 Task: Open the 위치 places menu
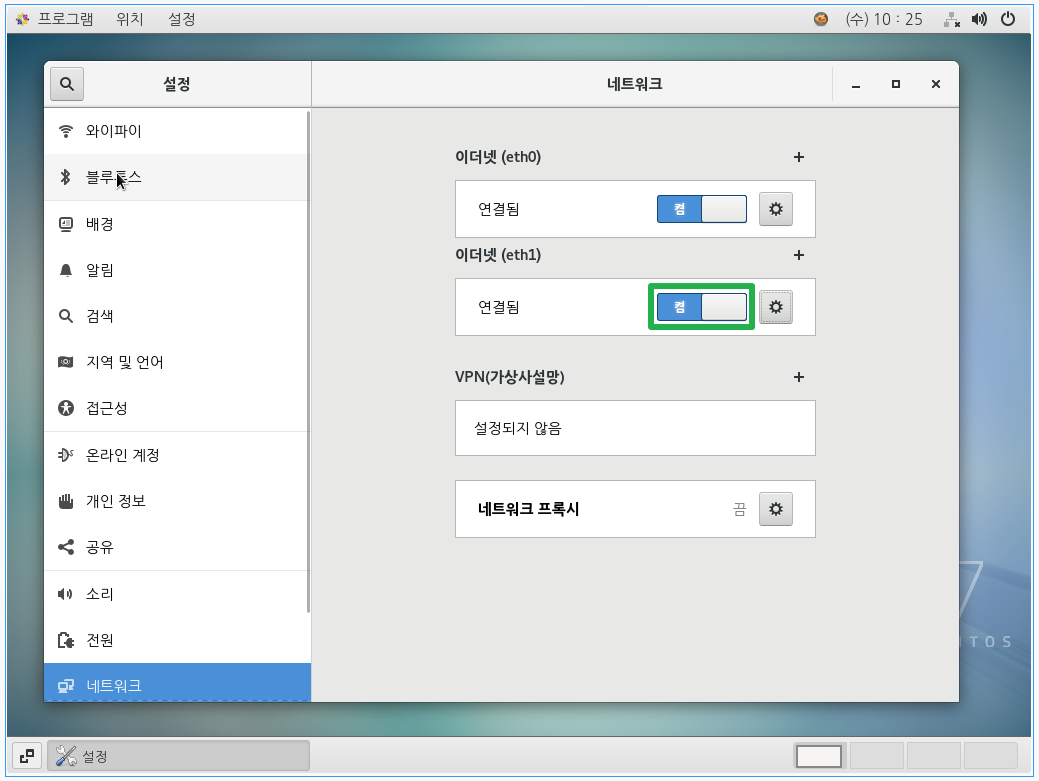point(129,19)
